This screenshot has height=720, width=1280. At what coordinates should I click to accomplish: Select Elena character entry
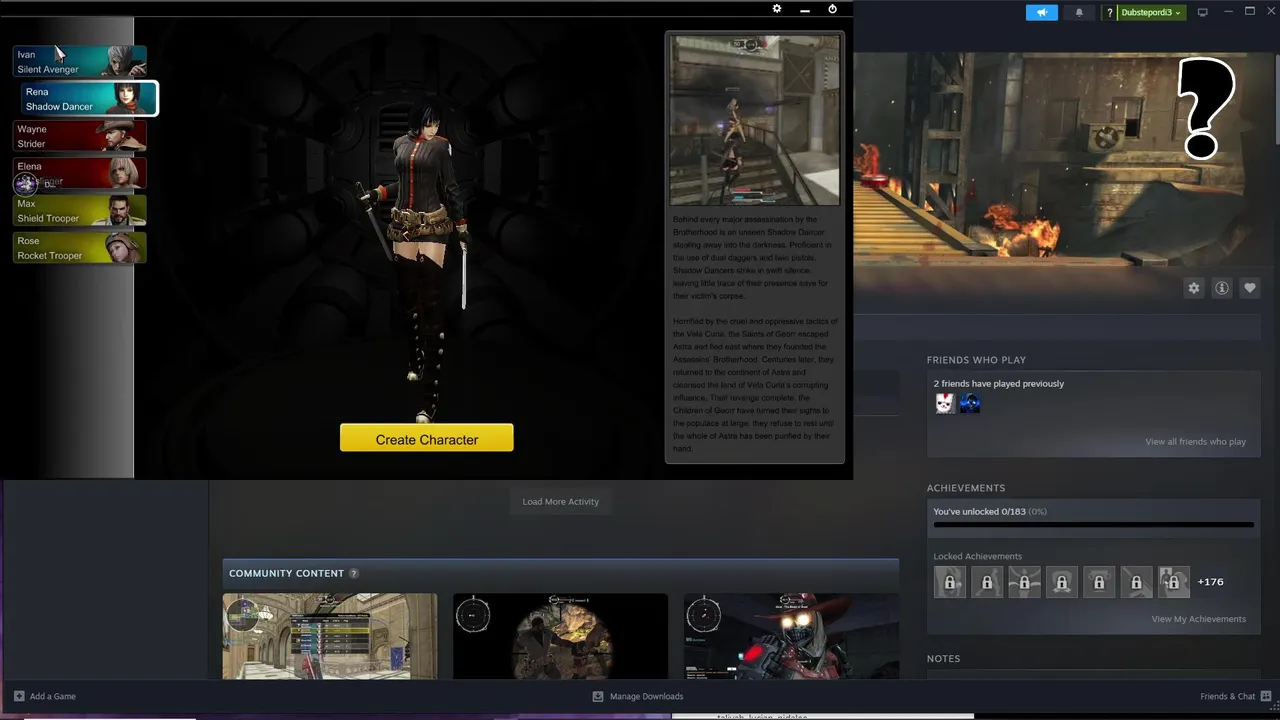[80, 173]
